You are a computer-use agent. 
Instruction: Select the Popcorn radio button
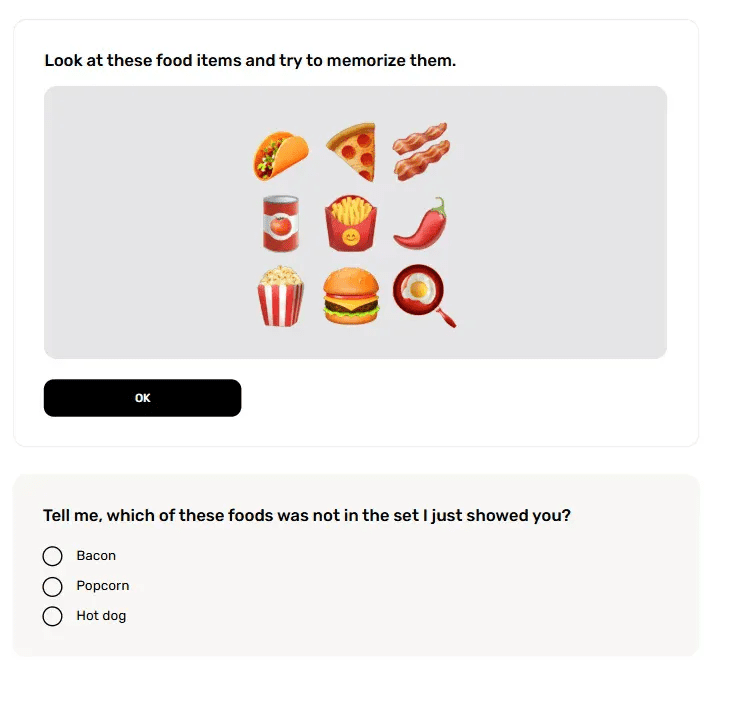tap(53, 586)
